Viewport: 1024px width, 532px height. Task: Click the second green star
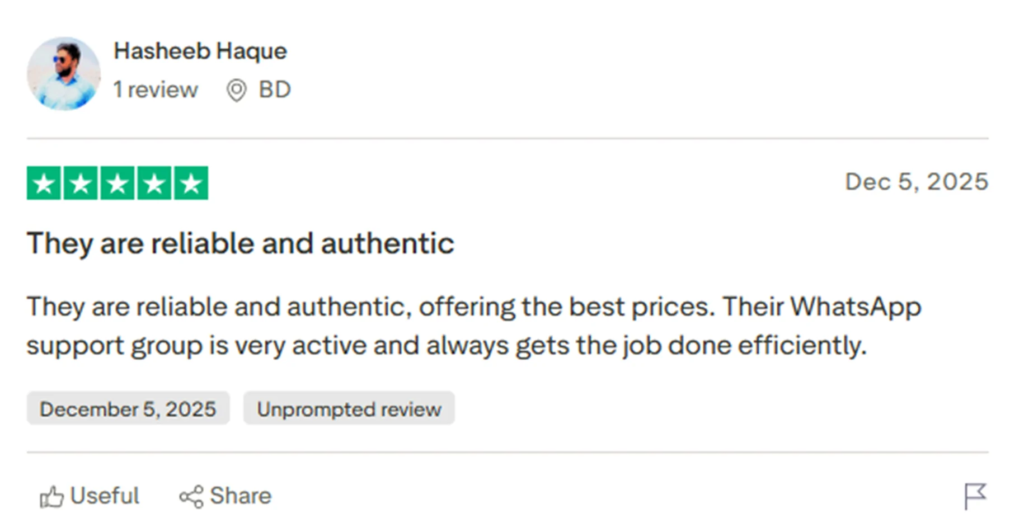(x=80, y=183)
